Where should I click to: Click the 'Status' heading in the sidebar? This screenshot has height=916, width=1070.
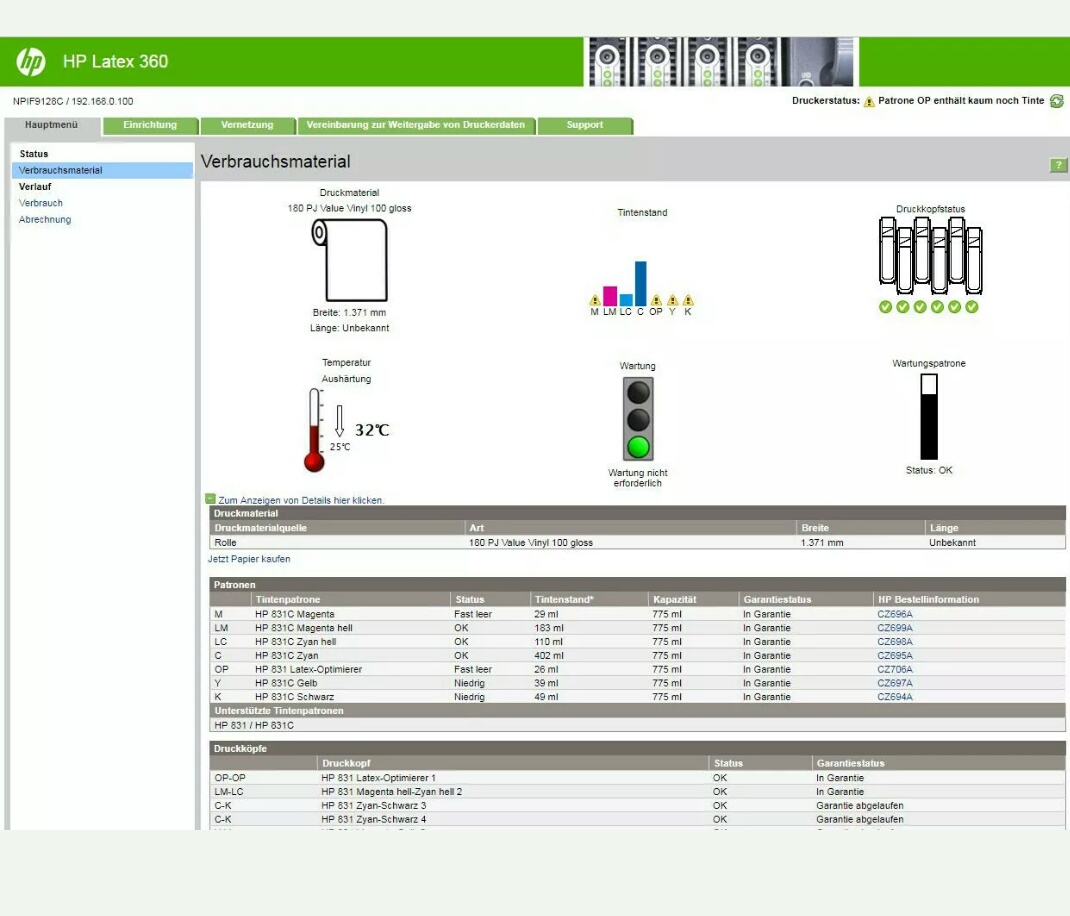[x=33, y=154]
